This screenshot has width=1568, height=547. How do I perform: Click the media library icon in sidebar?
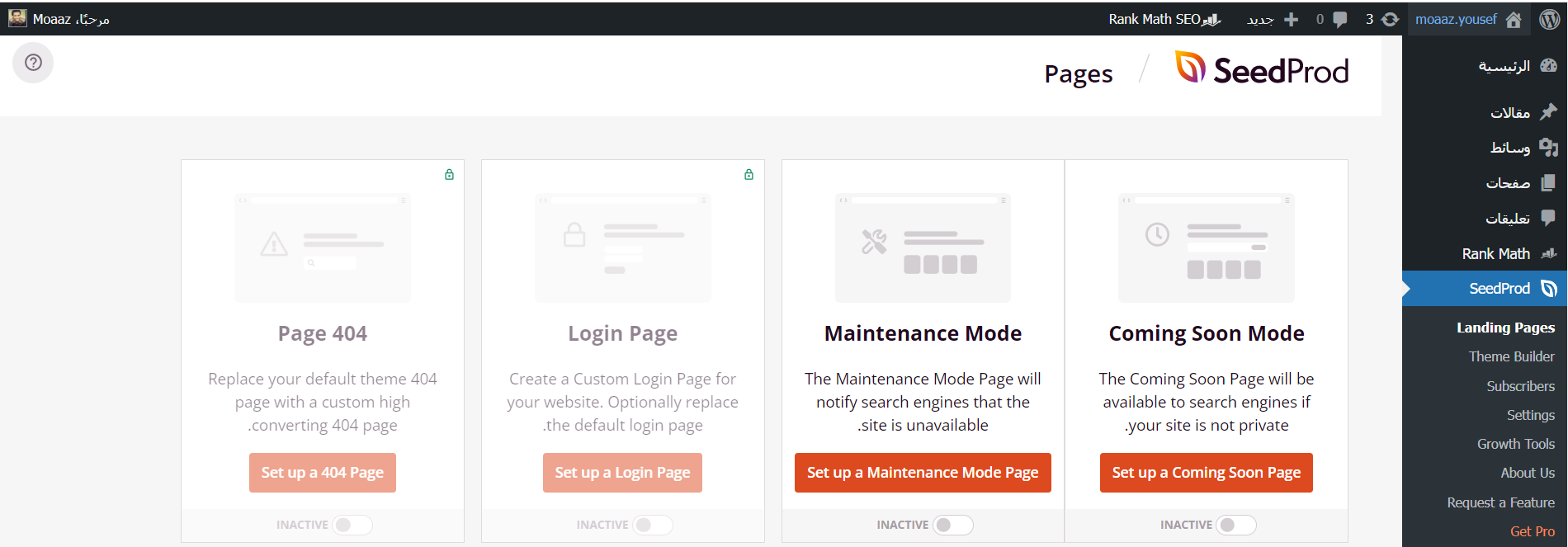click(1549, 147)
